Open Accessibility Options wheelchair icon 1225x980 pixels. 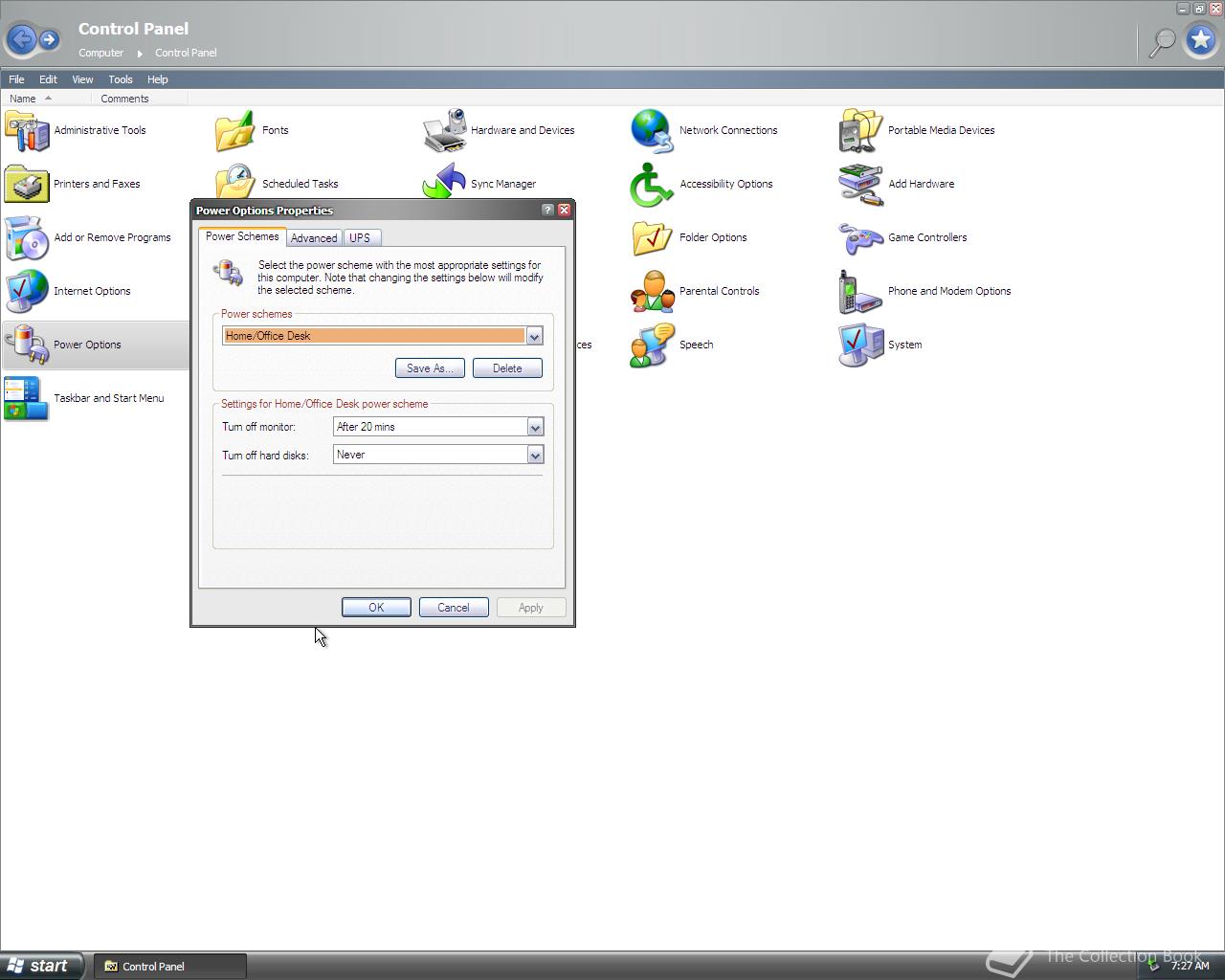[653, 185]
